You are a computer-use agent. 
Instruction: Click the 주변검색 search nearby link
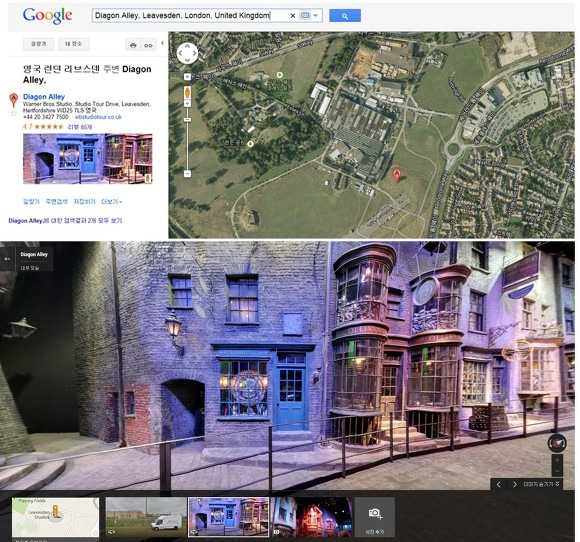(x=56, y=202)
